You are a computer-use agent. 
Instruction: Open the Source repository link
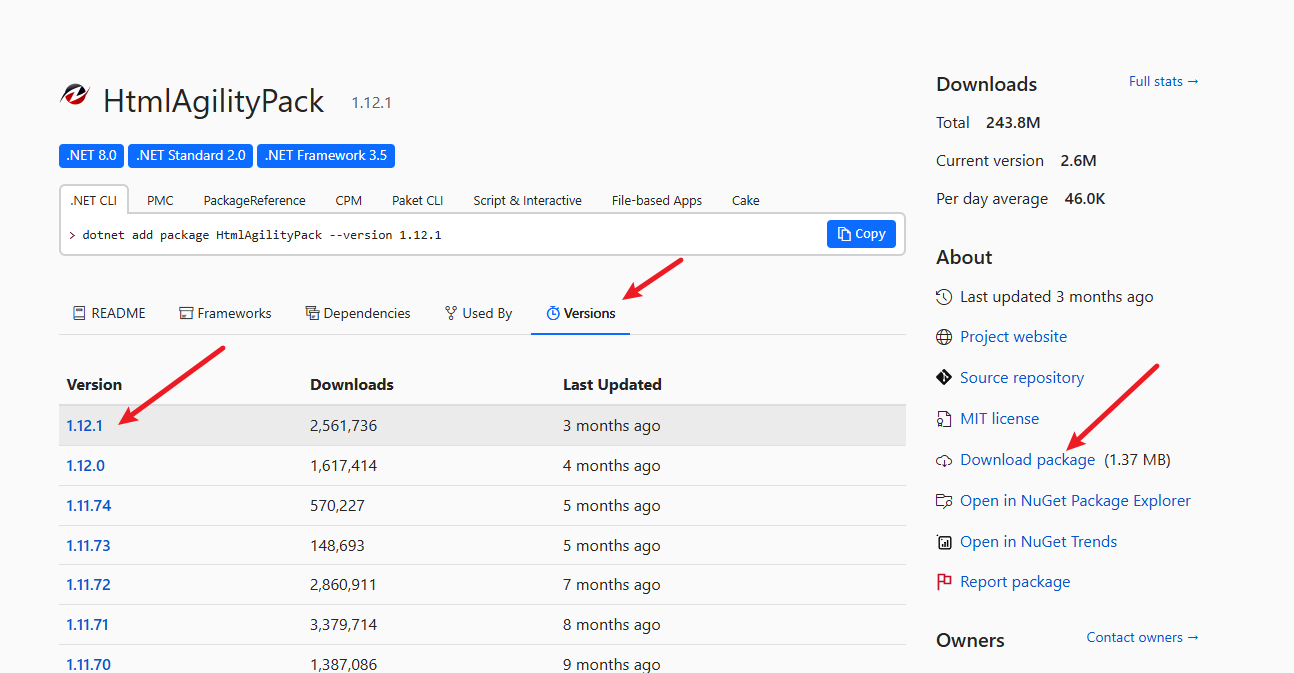point(1022,377)
